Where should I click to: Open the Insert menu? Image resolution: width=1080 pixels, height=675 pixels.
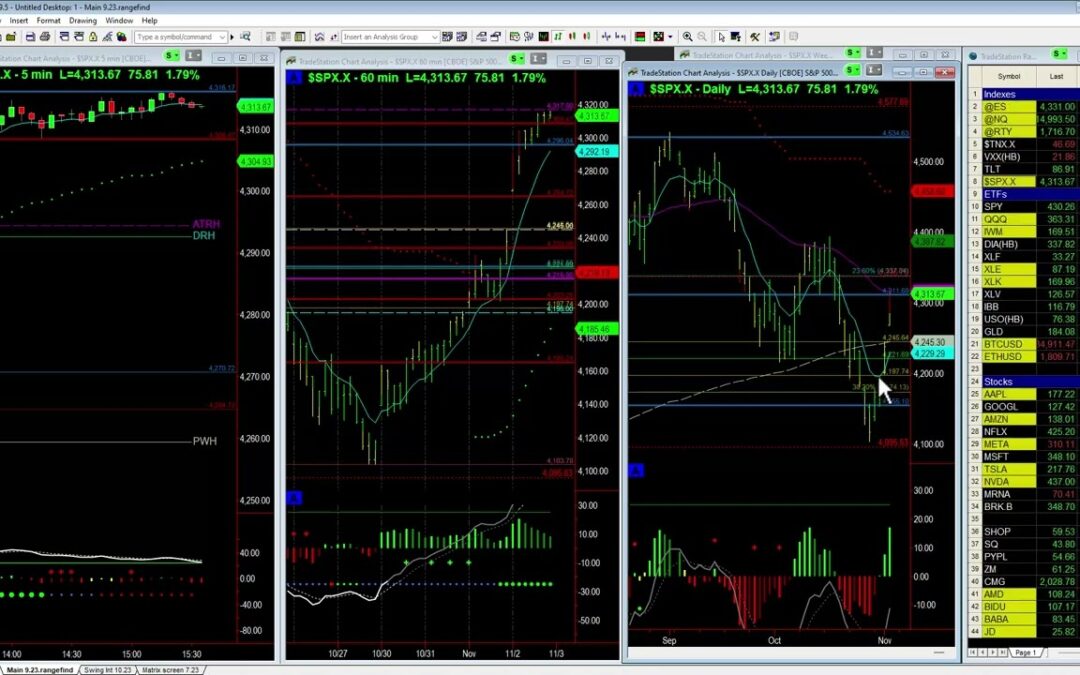coord(19,21)
